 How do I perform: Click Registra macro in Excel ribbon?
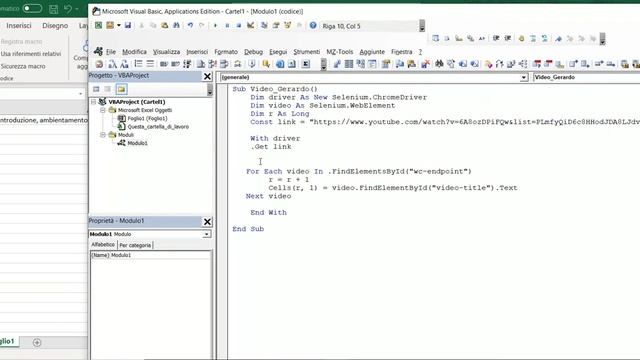tap(21, 41)
